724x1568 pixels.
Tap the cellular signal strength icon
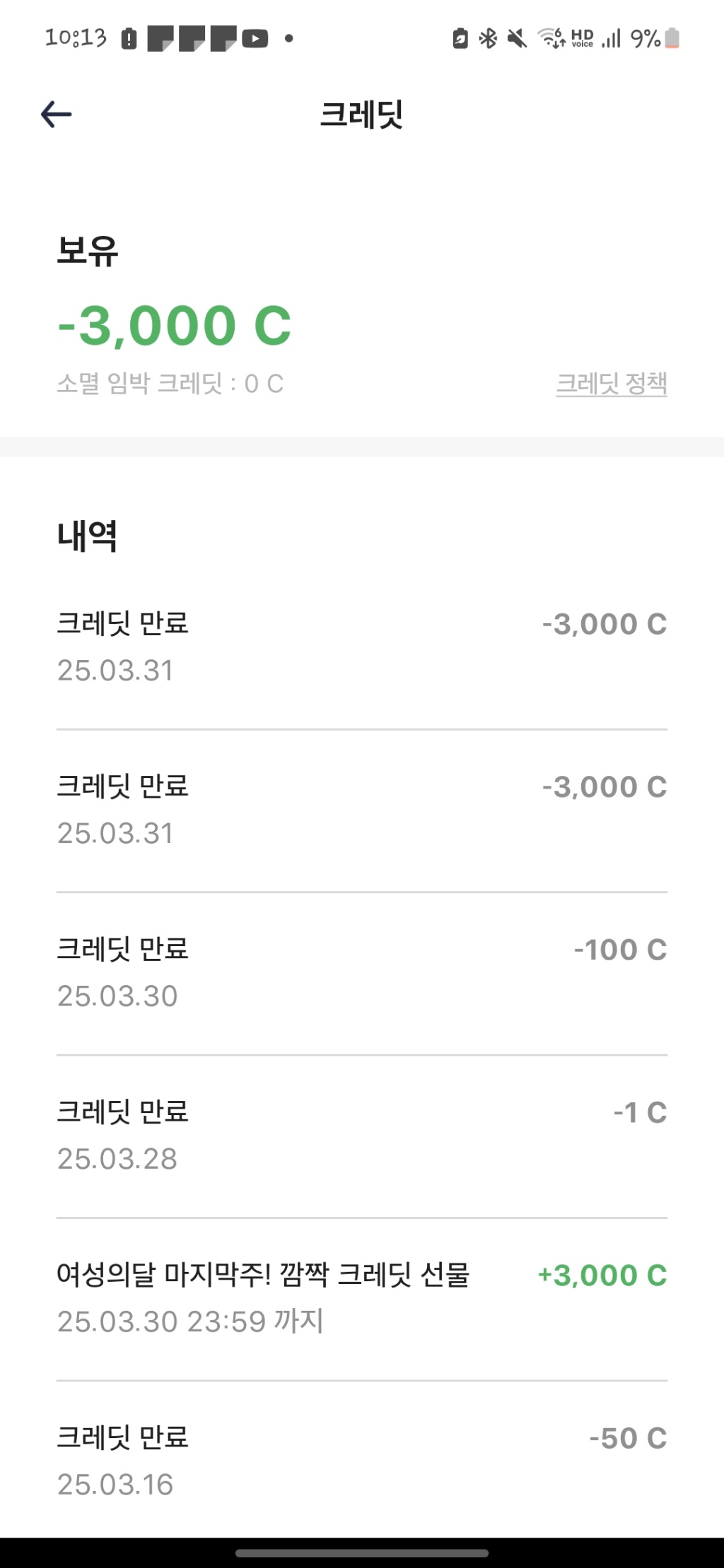[x=611, y=38]
